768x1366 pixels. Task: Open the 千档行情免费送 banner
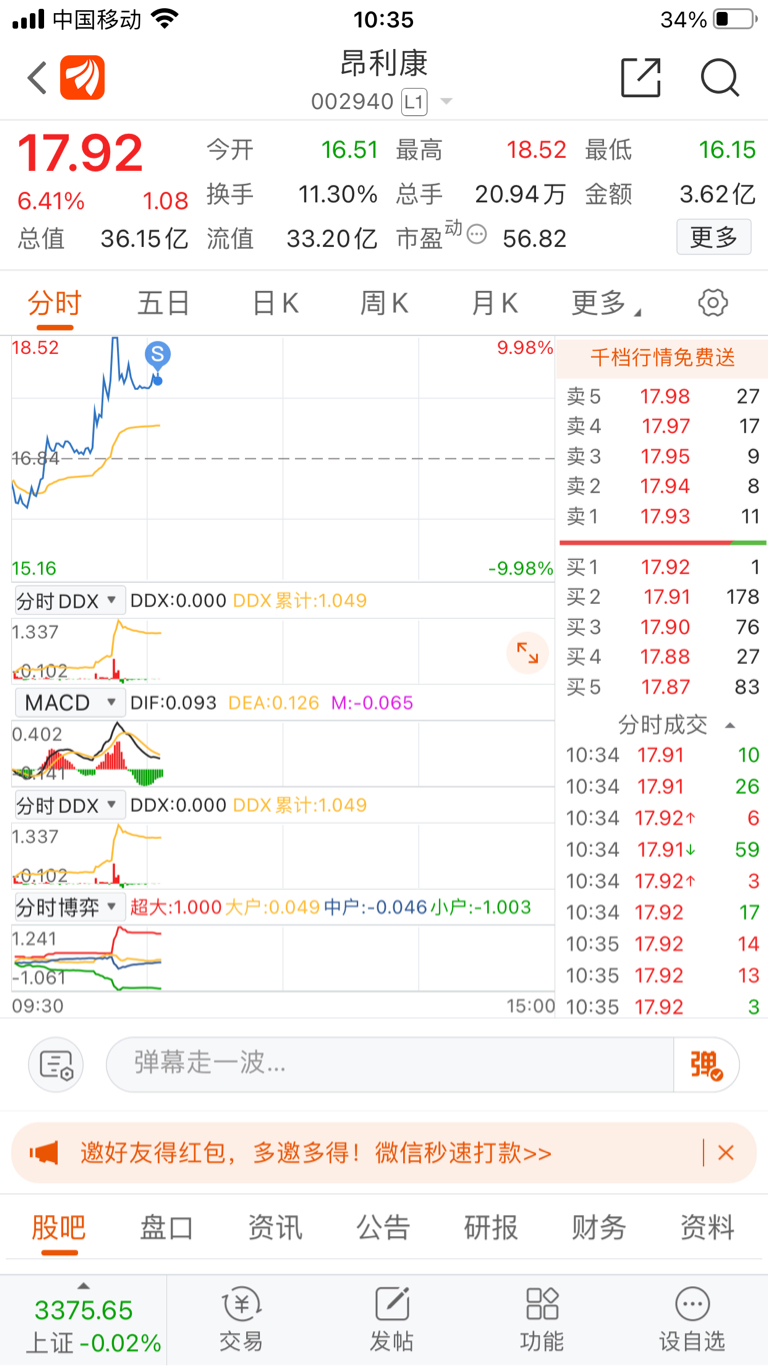[x=662, y=357]
